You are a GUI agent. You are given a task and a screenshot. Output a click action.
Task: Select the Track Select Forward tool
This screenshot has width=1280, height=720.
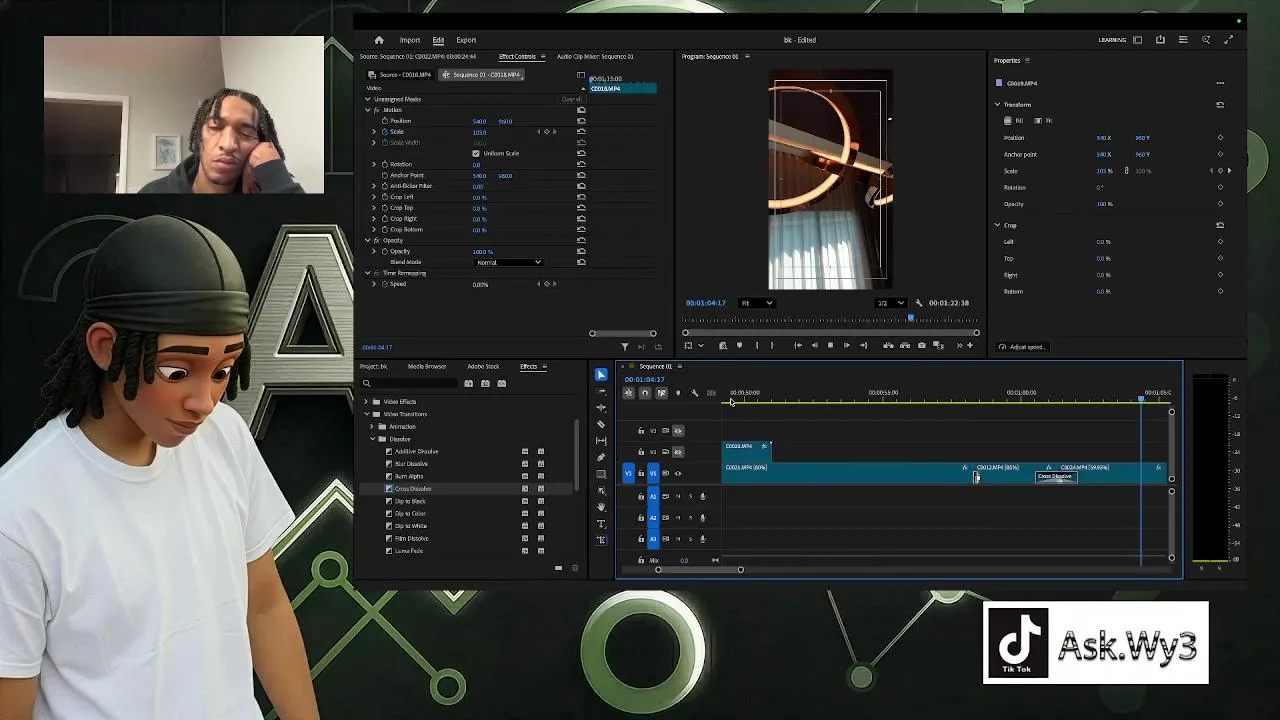coord(601,391)
